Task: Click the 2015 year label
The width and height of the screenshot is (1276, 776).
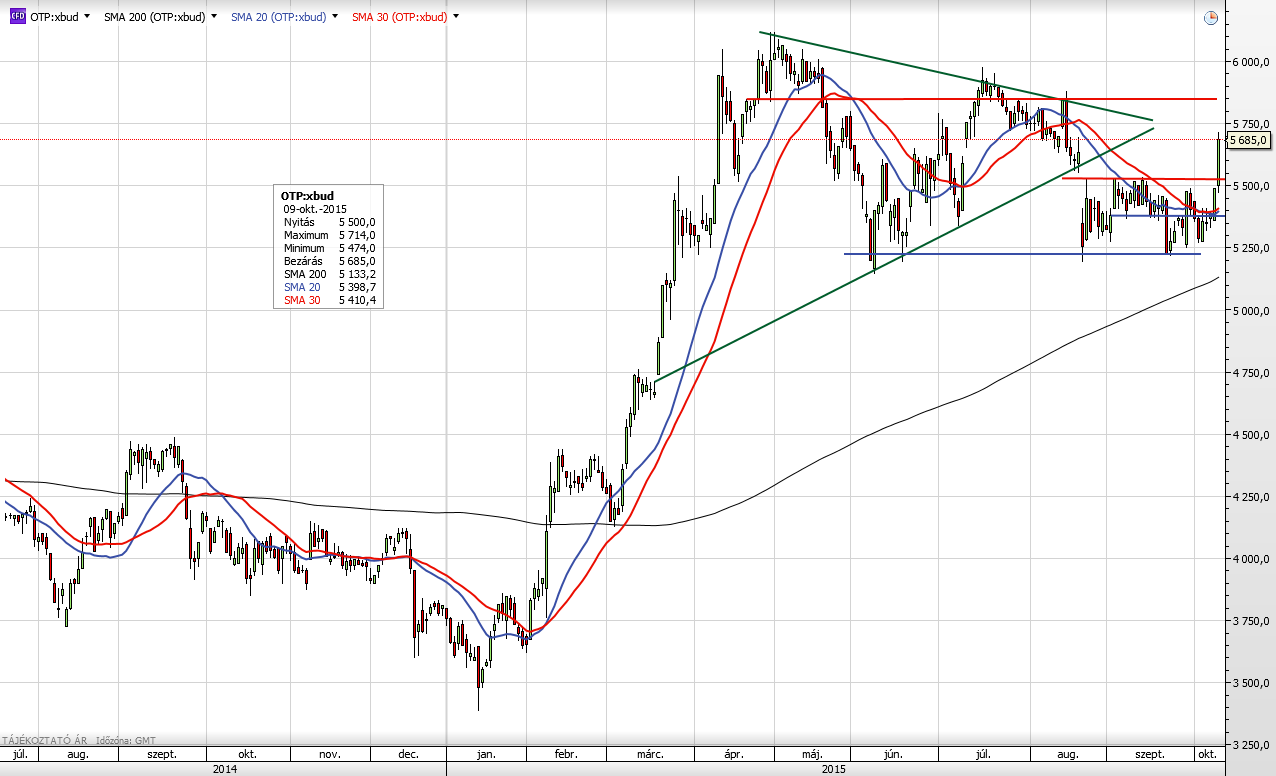Action: [x=835, y=769]
